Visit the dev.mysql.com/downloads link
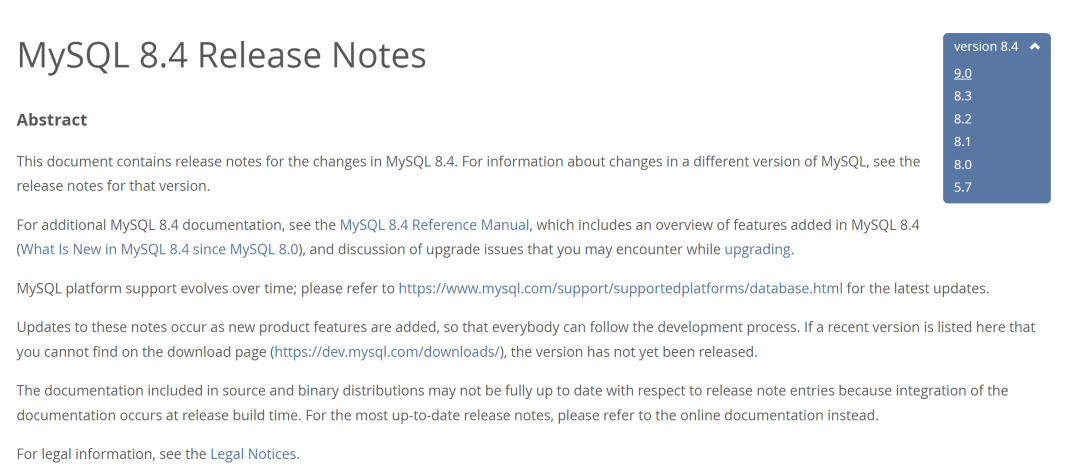1080x469 pixels. click(387, 352)
